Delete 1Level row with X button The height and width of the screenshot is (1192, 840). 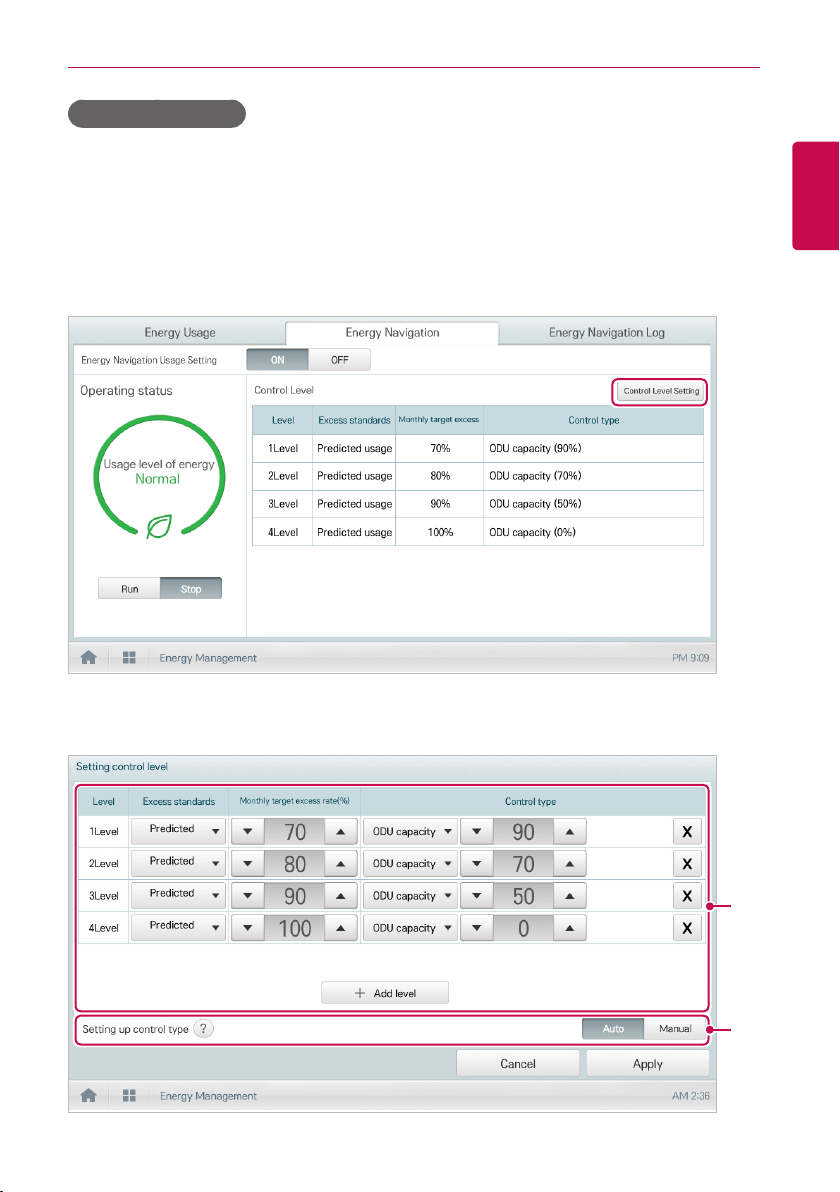pyautogui.click(x=687, y=832)
